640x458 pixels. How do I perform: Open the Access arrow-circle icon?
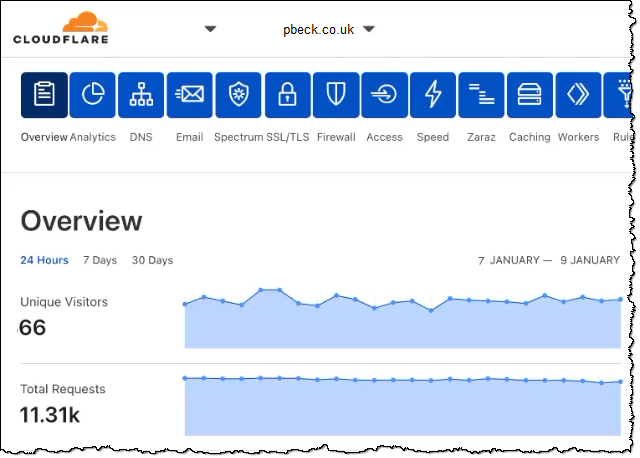coord(384,95)
